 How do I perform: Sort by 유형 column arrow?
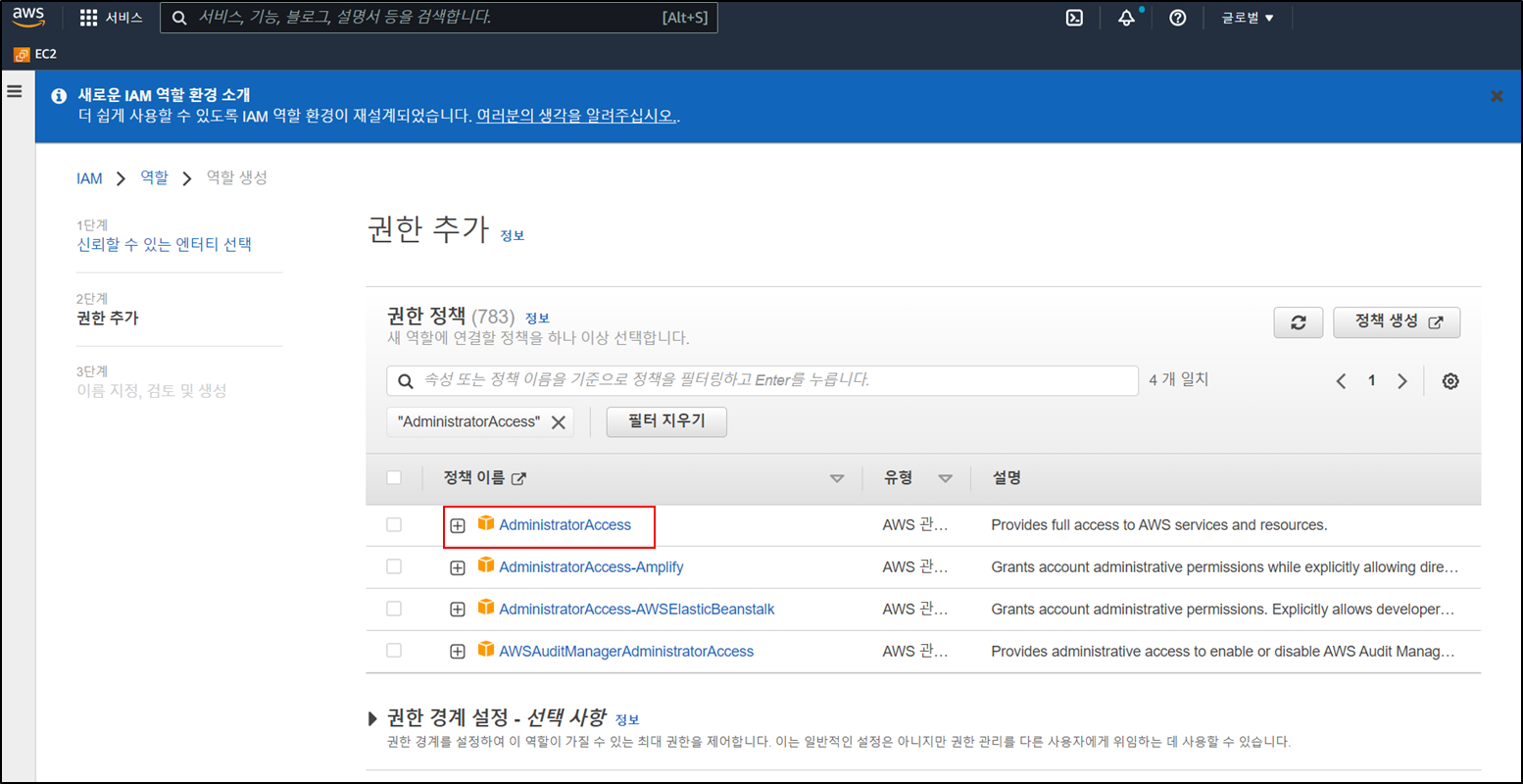pyautogui.click(x=945, y=478)
